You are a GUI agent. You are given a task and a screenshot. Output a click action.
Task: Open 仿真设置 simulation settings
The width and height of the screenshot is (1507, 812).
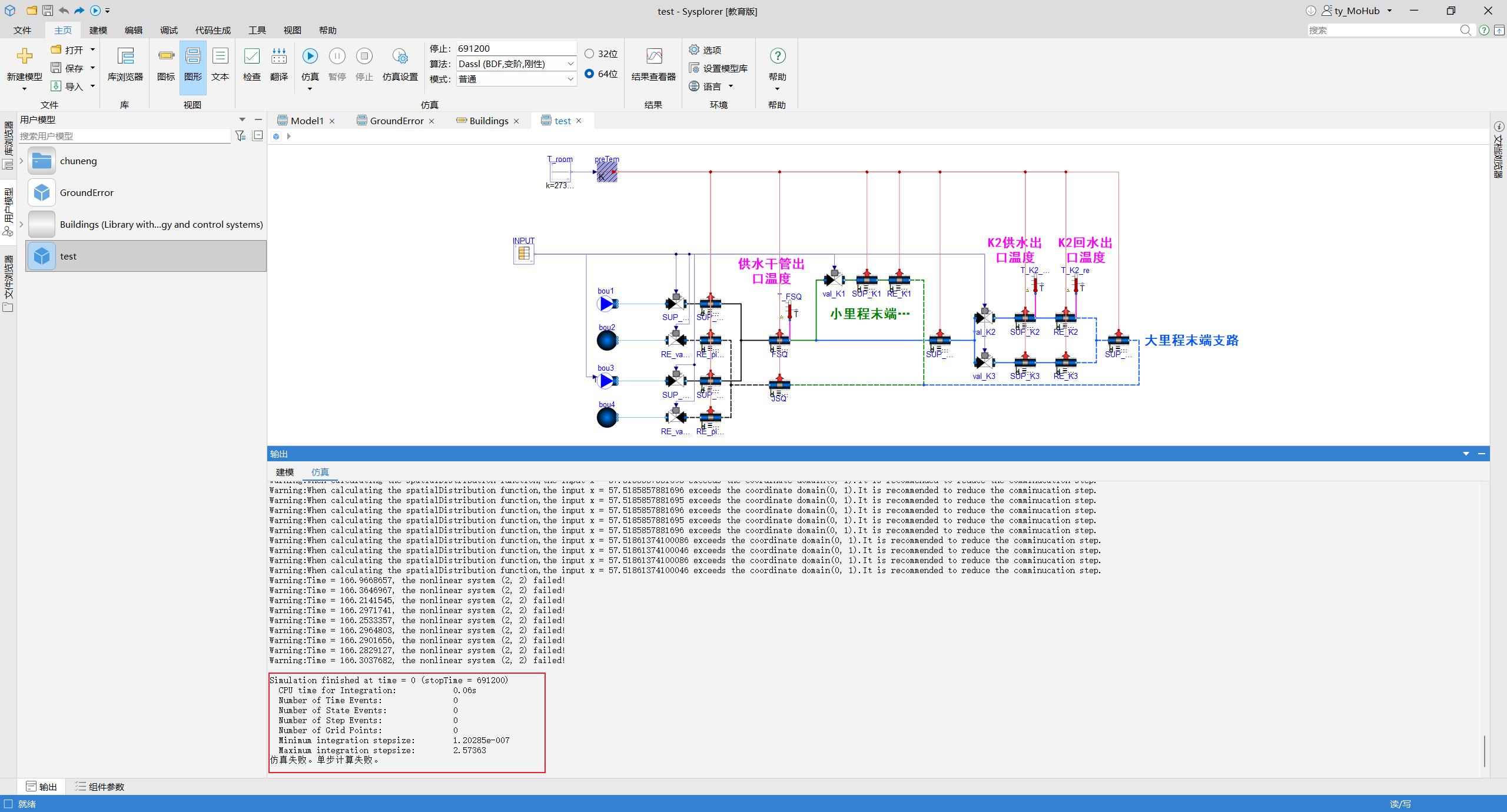400,65
